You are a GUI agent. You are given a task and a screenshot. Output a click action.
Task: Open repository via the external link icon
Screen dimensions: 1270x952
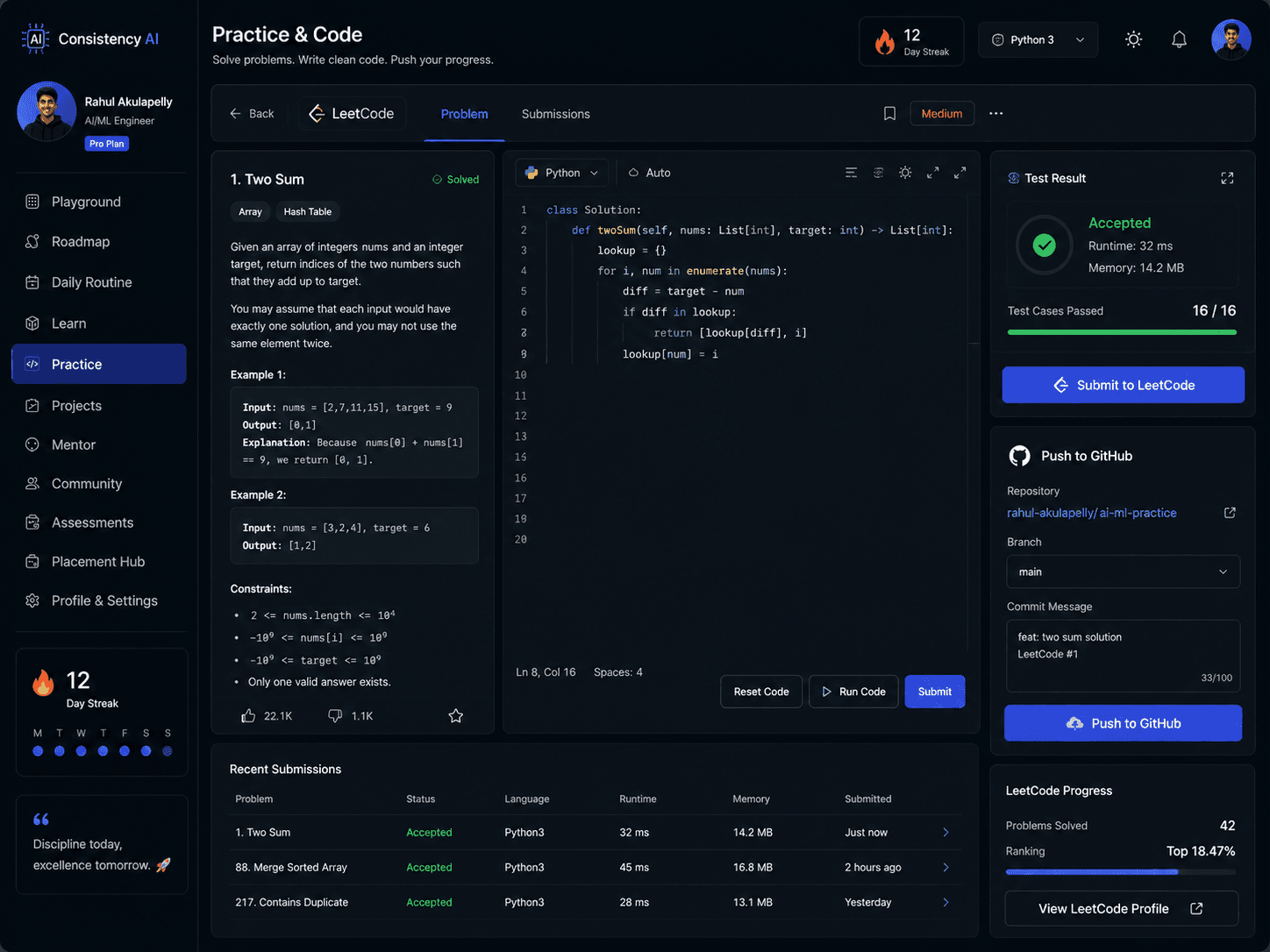(1230, 513)
